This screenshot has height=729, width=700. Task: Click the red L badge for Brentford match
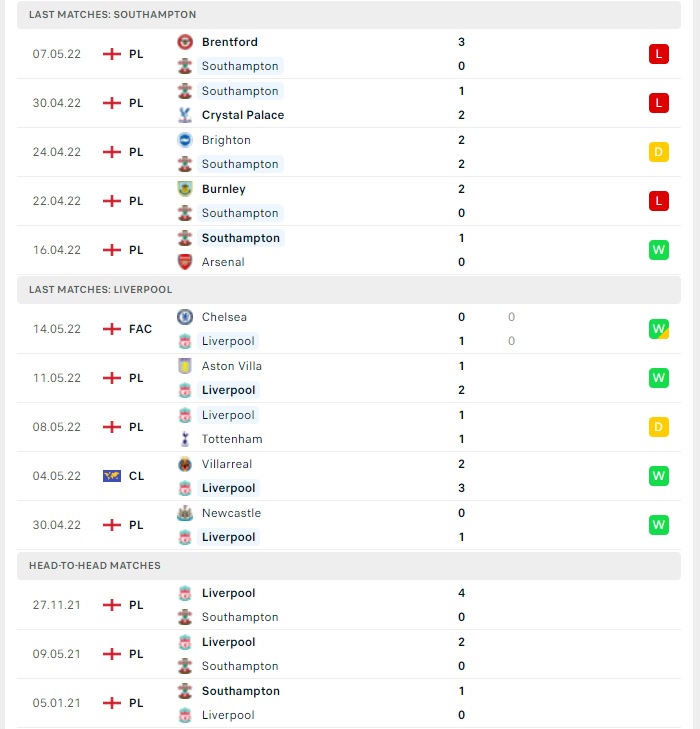(659, 54)
